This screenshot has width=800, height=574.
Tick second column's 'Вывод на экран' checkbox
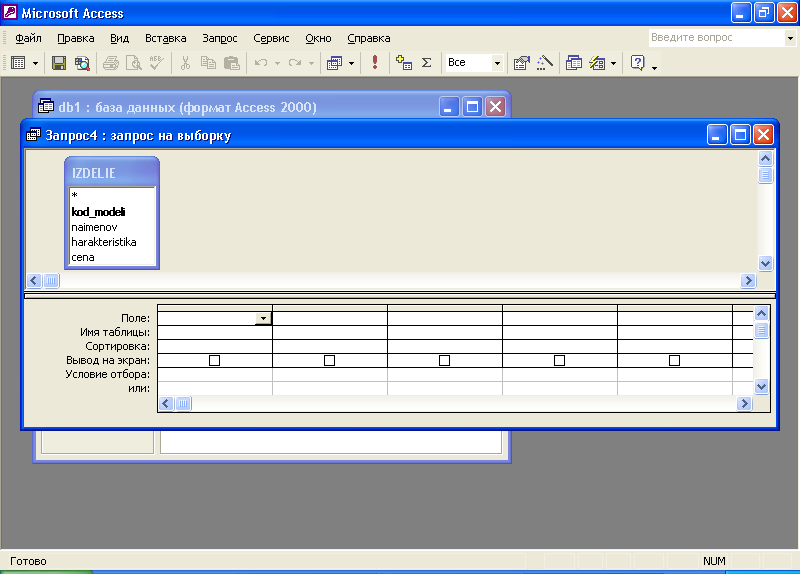[330, 361]
